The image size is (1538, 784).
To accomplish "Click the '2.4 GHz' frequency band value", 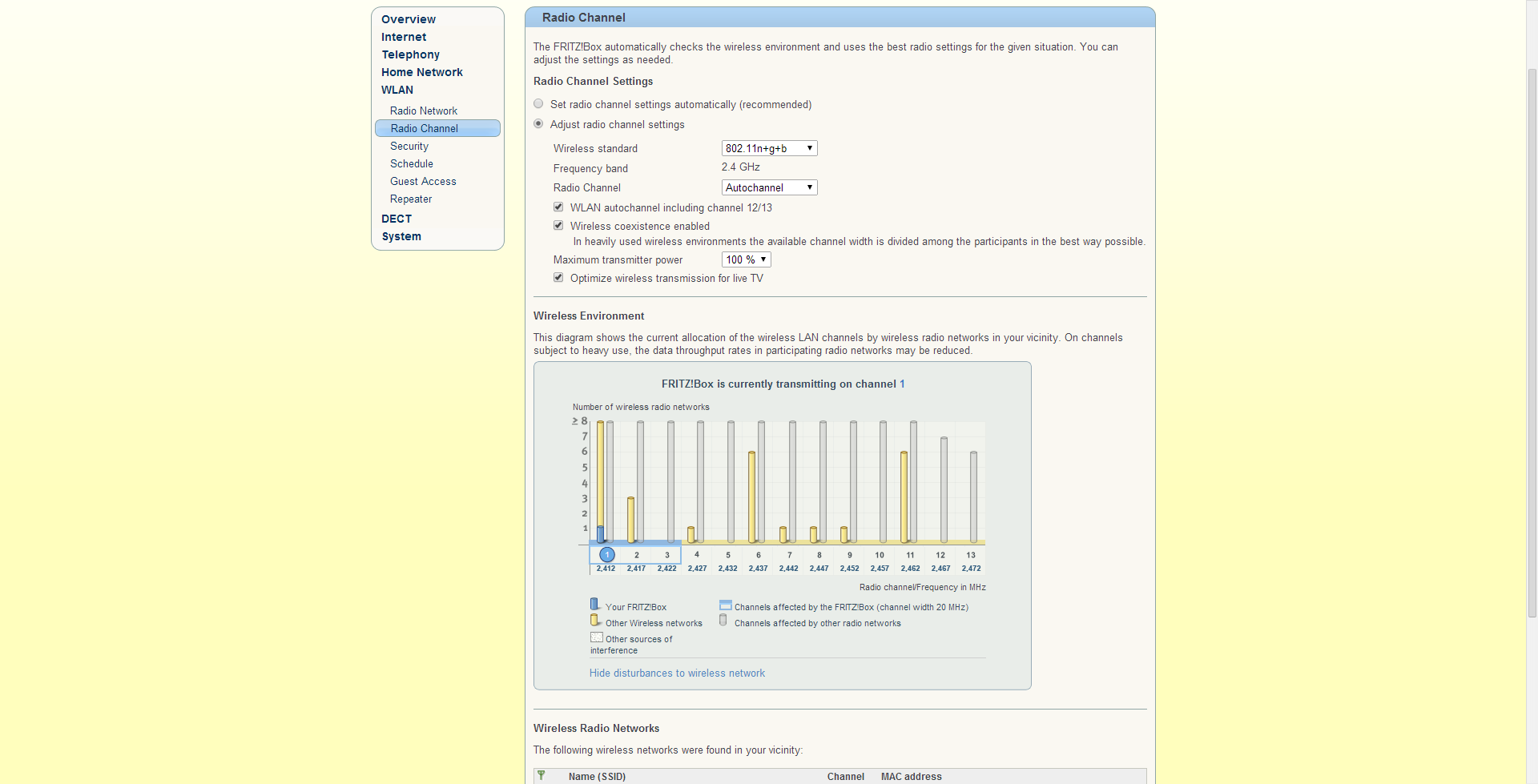I will point(741,167).
